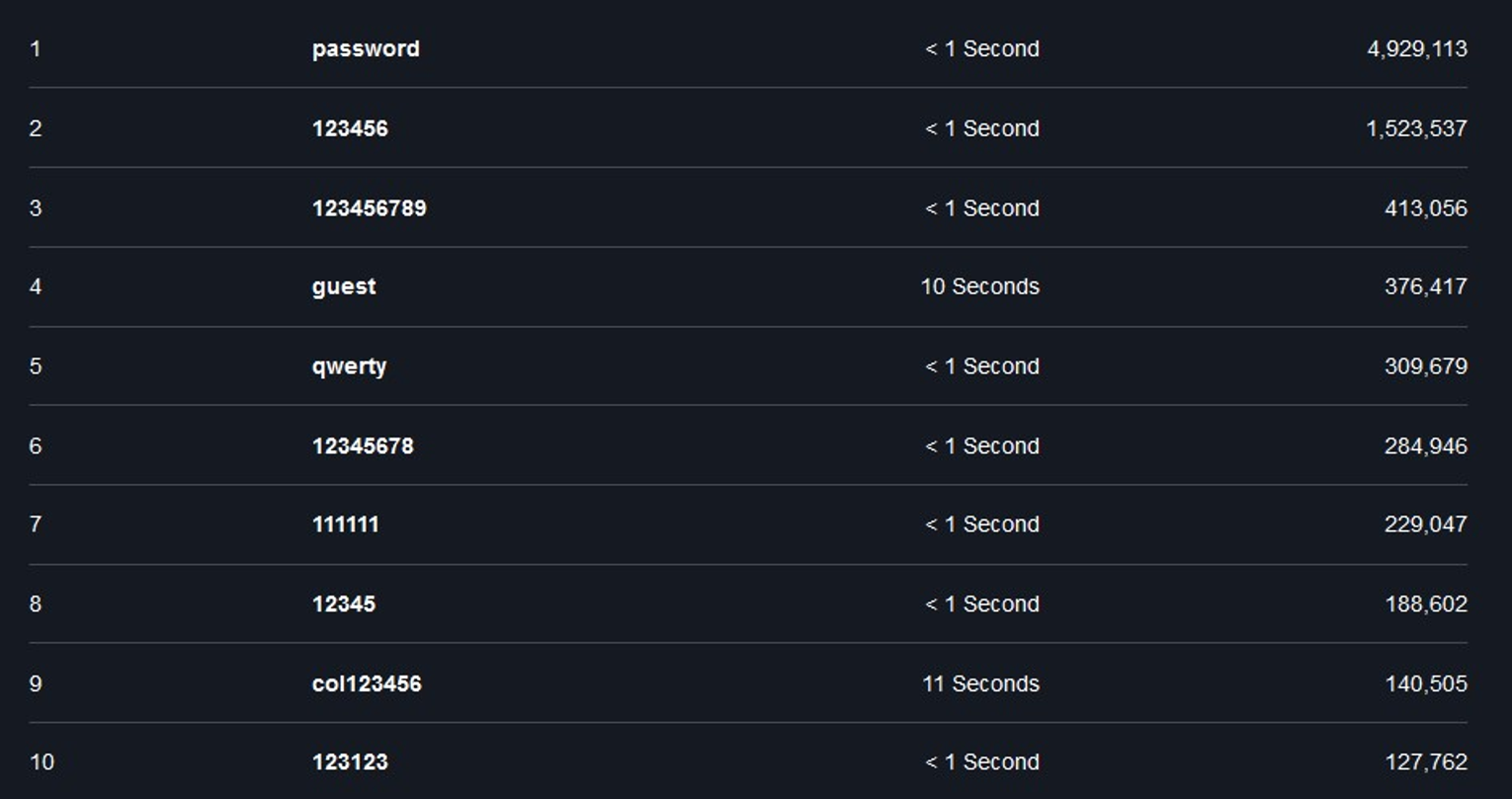Select the 12345678 password entry
The height and width of the screenshot is (799, 1512).
(x=363, y=446)
